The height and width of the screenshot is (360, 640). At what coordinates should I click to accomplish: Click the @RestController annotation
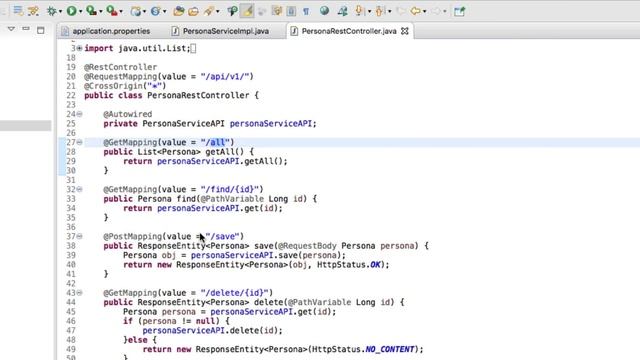tap(120, 67)
